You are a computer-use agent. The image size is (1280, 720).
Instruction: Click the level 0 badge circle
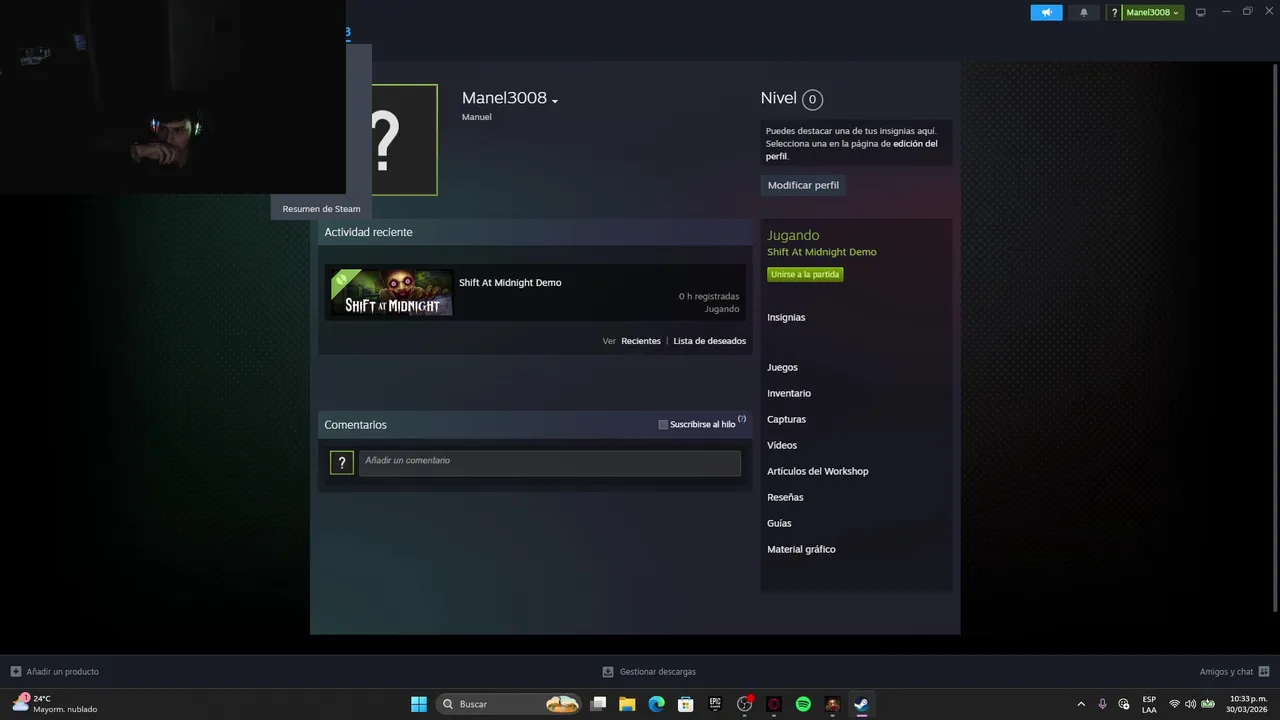pos(812,99)
